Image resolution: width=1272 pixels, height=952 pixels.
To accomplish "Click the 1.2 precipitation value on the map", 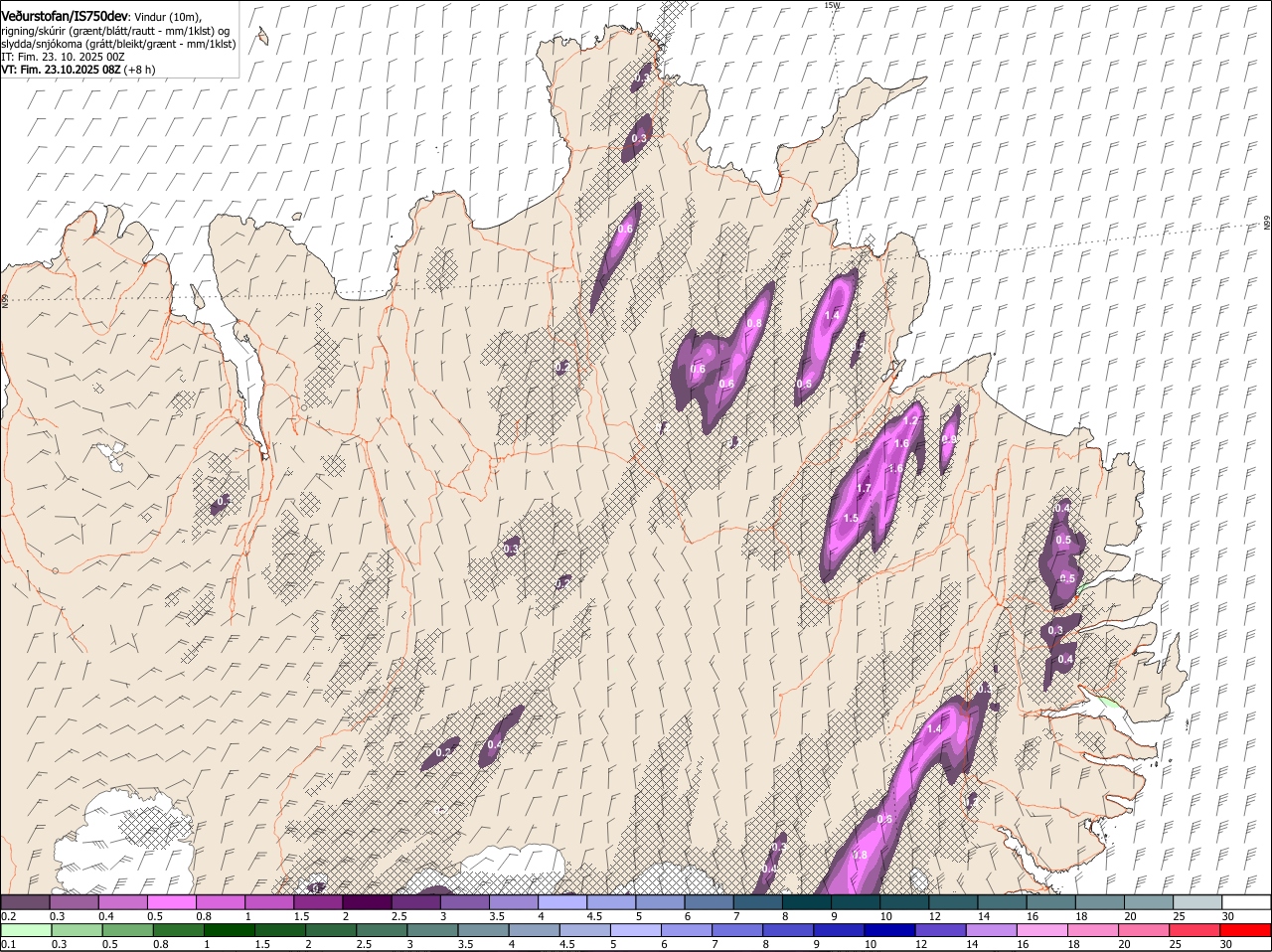I will click(910, 421).
